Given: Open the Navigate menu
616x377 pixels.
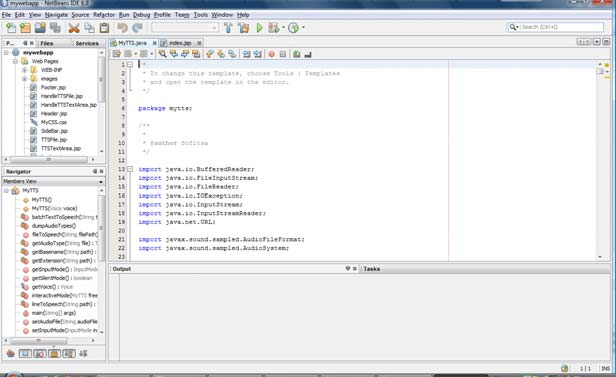Looking at the screenshot, I should [56, 15].
